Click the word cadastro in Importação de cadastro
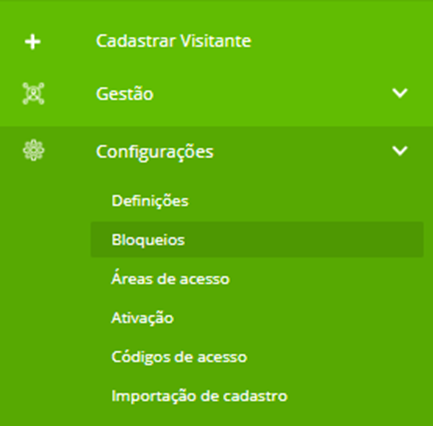The height and width of the screenshot is (426, 433). pos(255,396)
